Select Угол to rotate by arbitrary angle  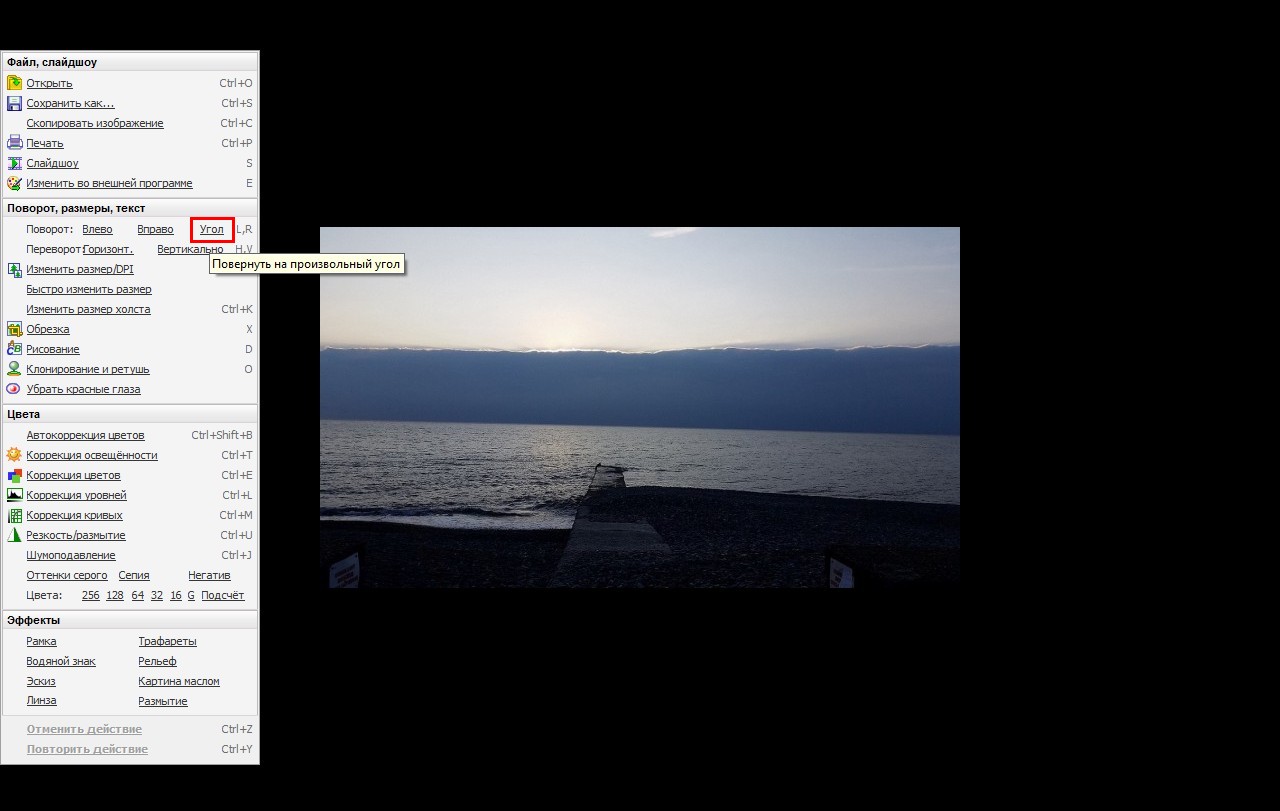coord(211,229)
